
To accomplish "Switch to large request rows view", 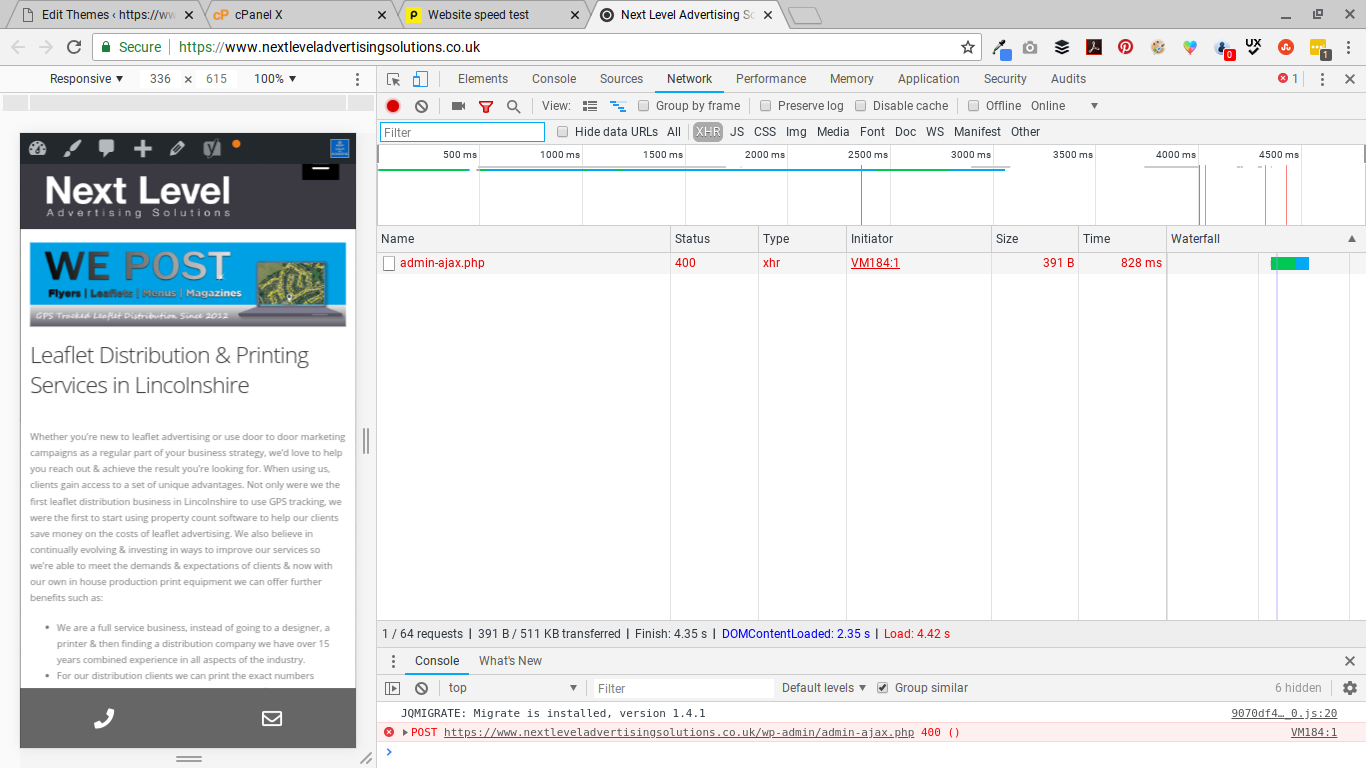I will tap(590, 106).
